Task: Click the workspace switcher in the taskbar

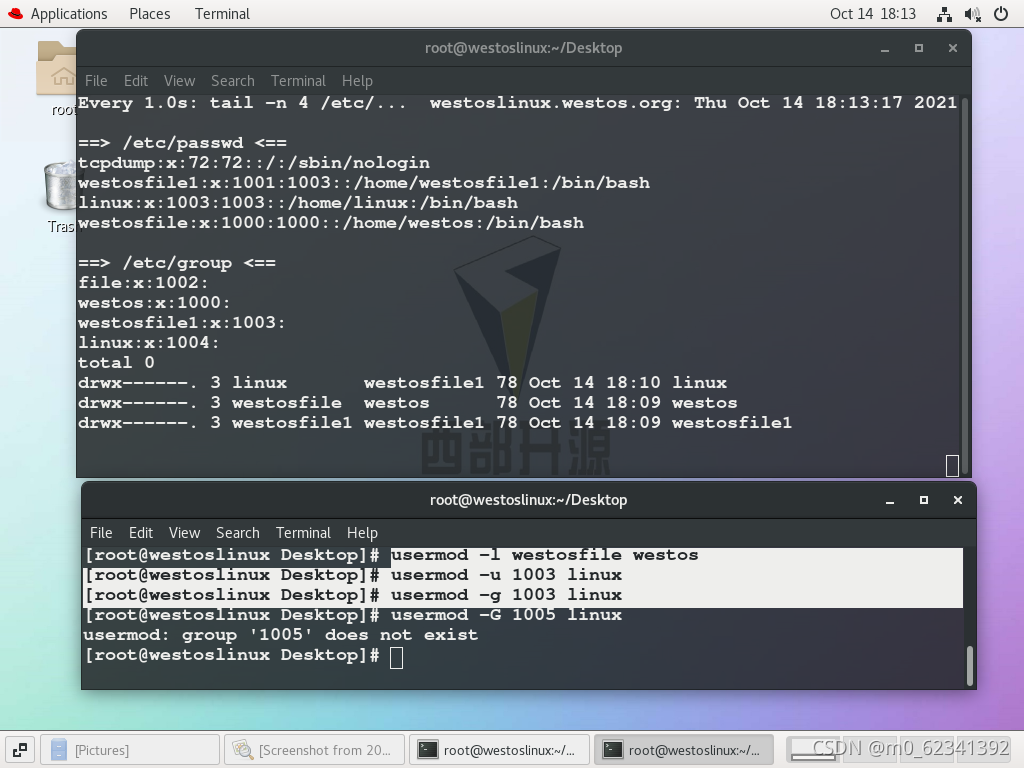Action: (19, 749)
